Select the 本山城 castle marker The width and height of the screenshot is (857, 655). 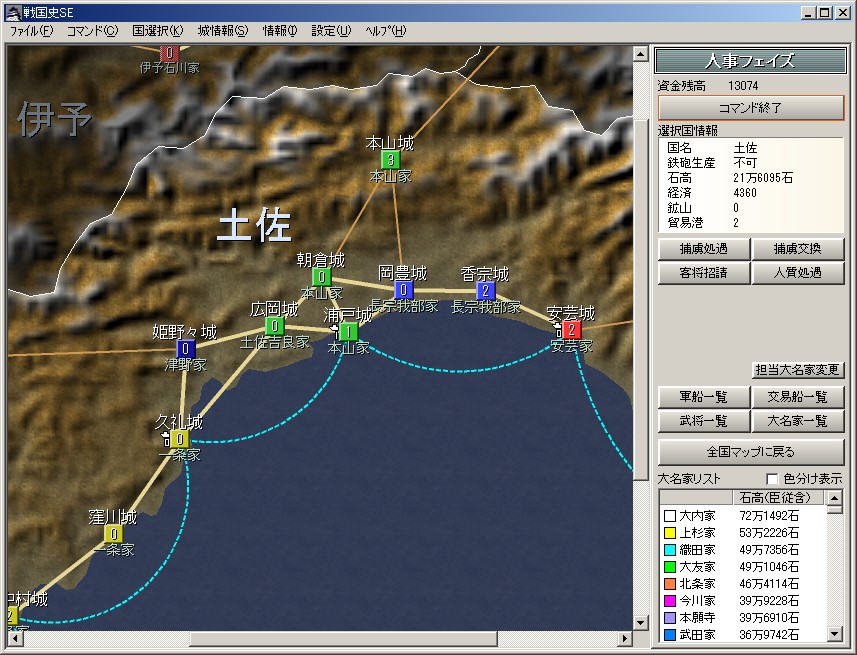click(x=390, y=160)
